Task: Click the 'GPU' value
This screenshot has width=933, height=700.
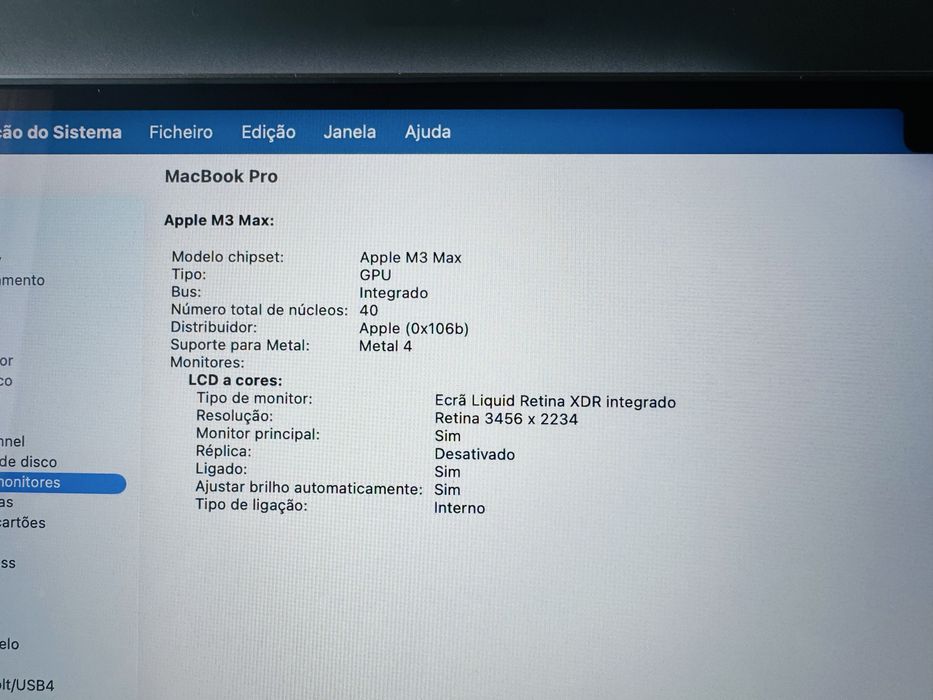Action: [375, 275]
